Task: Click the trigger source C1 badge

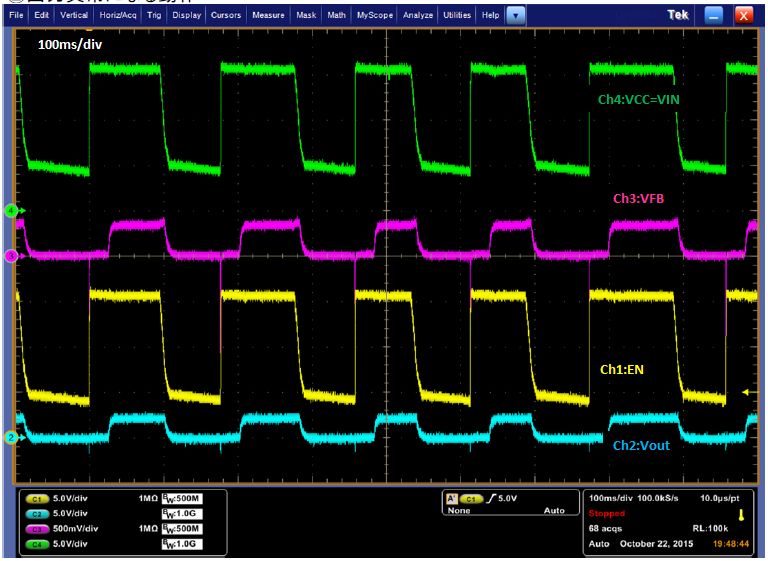Action: (x=470, y=499)
